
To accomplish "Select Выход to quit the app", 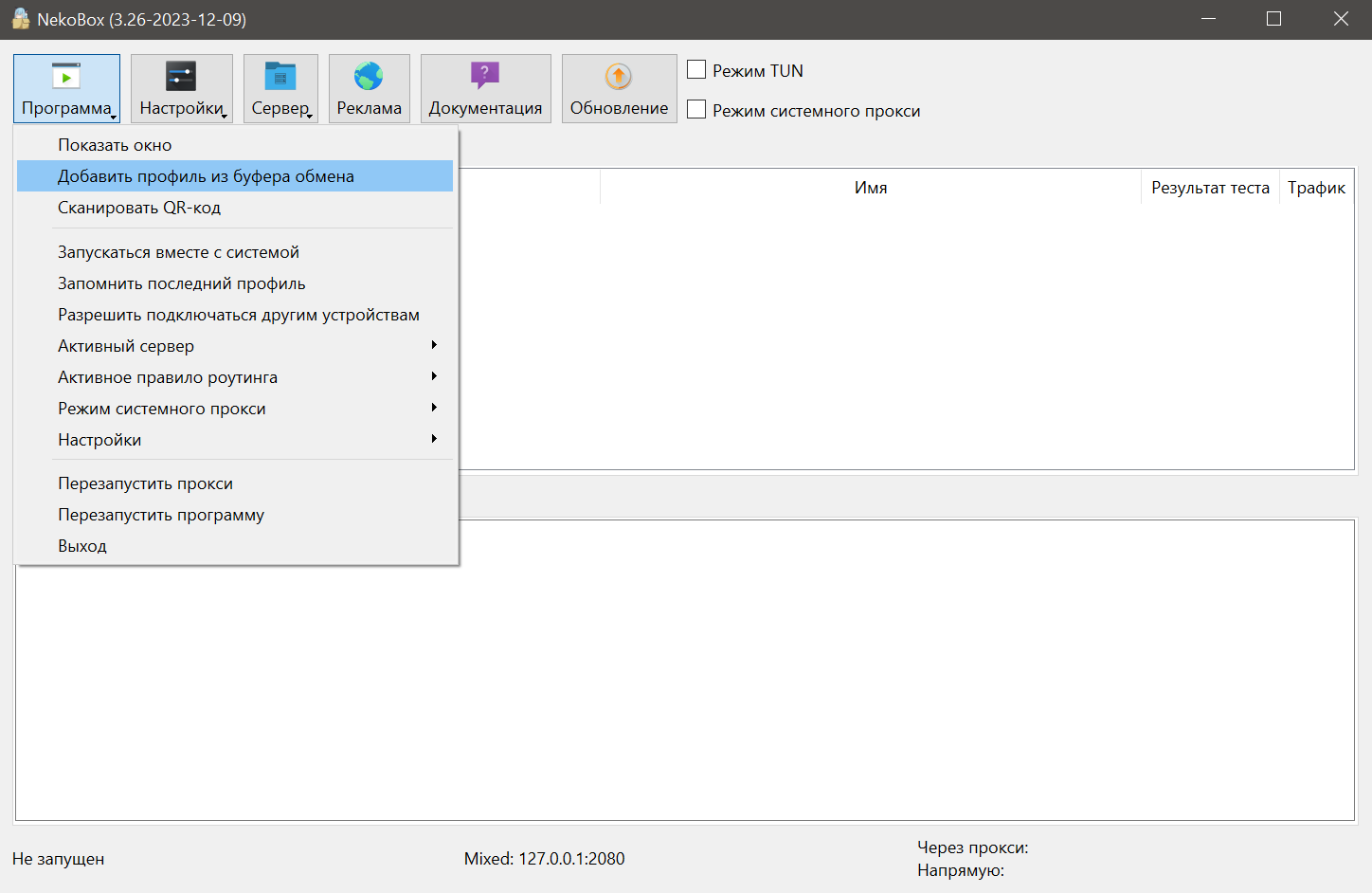I will click(x=235, y=546).
